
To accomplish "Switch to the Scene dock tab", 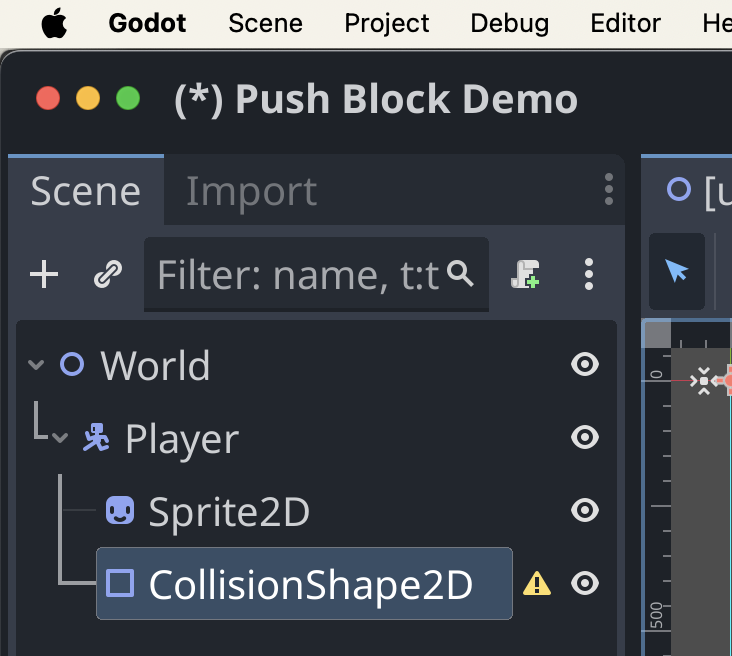I will [x=86, y=190].
